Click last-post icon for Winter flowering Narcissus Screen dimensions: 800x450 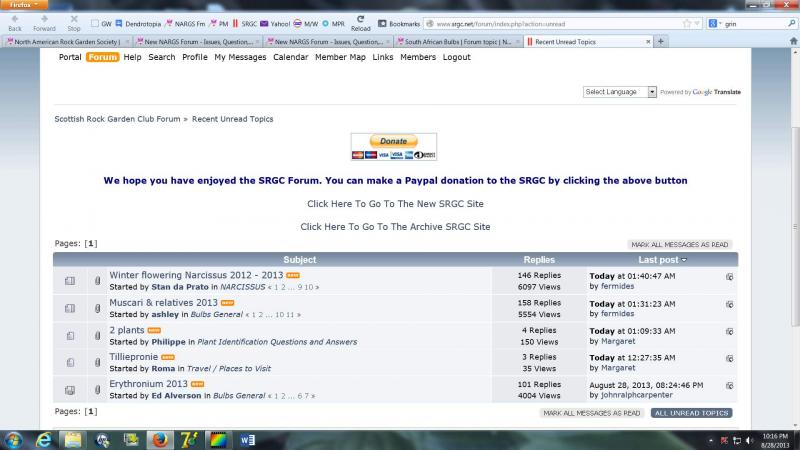pos(730,276)
